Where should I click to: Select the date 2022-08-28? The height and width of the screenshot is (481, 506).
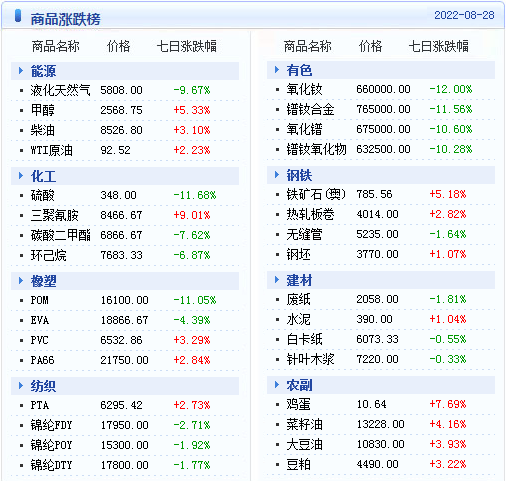click(464, 15)
